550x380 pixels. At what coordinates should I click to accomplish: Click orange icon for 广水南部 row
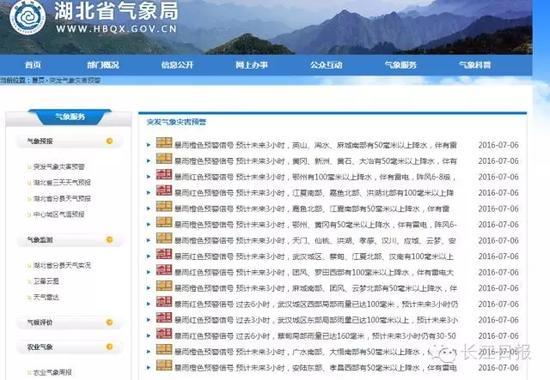164,349
